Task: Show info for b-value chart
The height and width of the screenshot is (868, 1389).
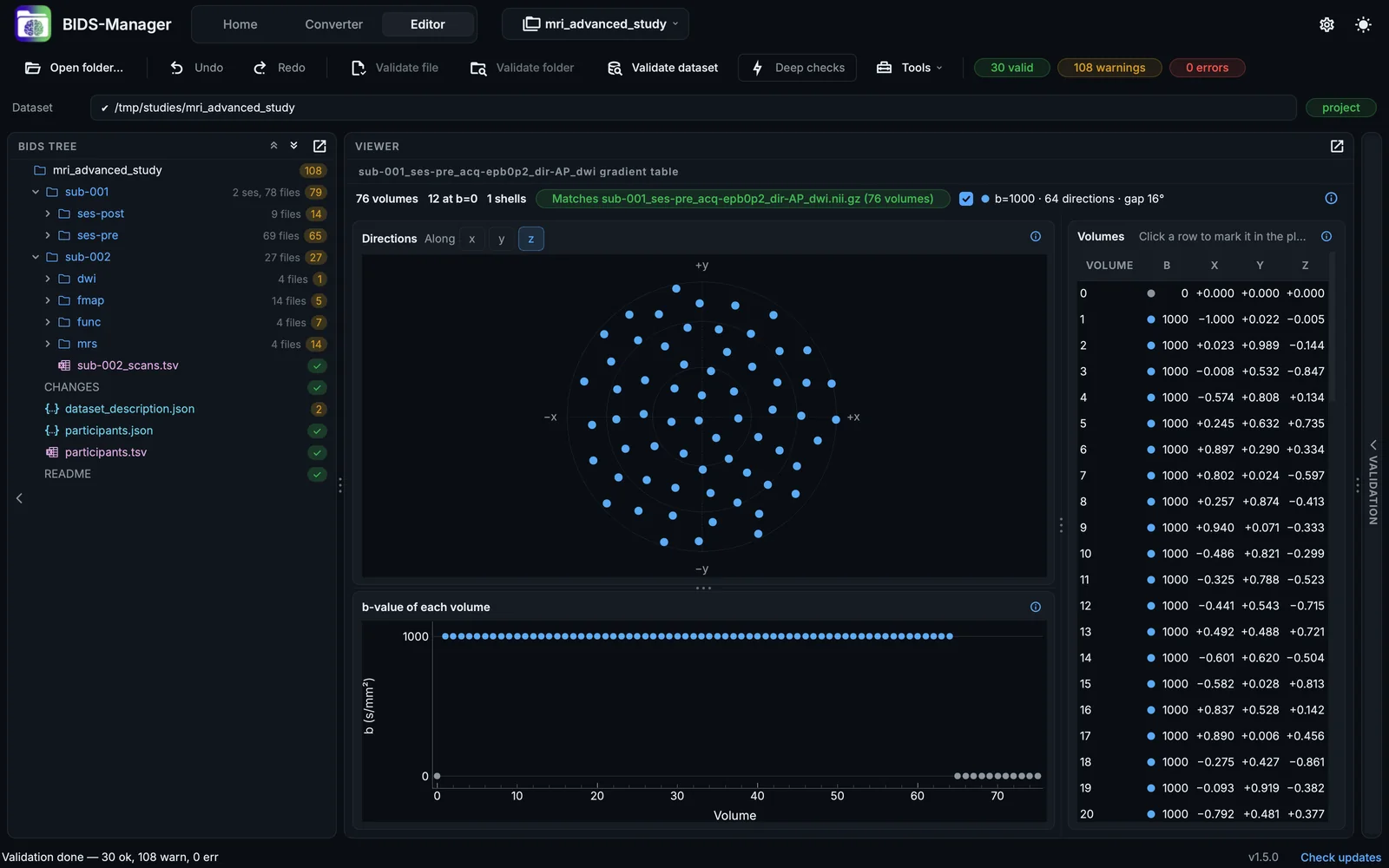Action: point(1036,608)
